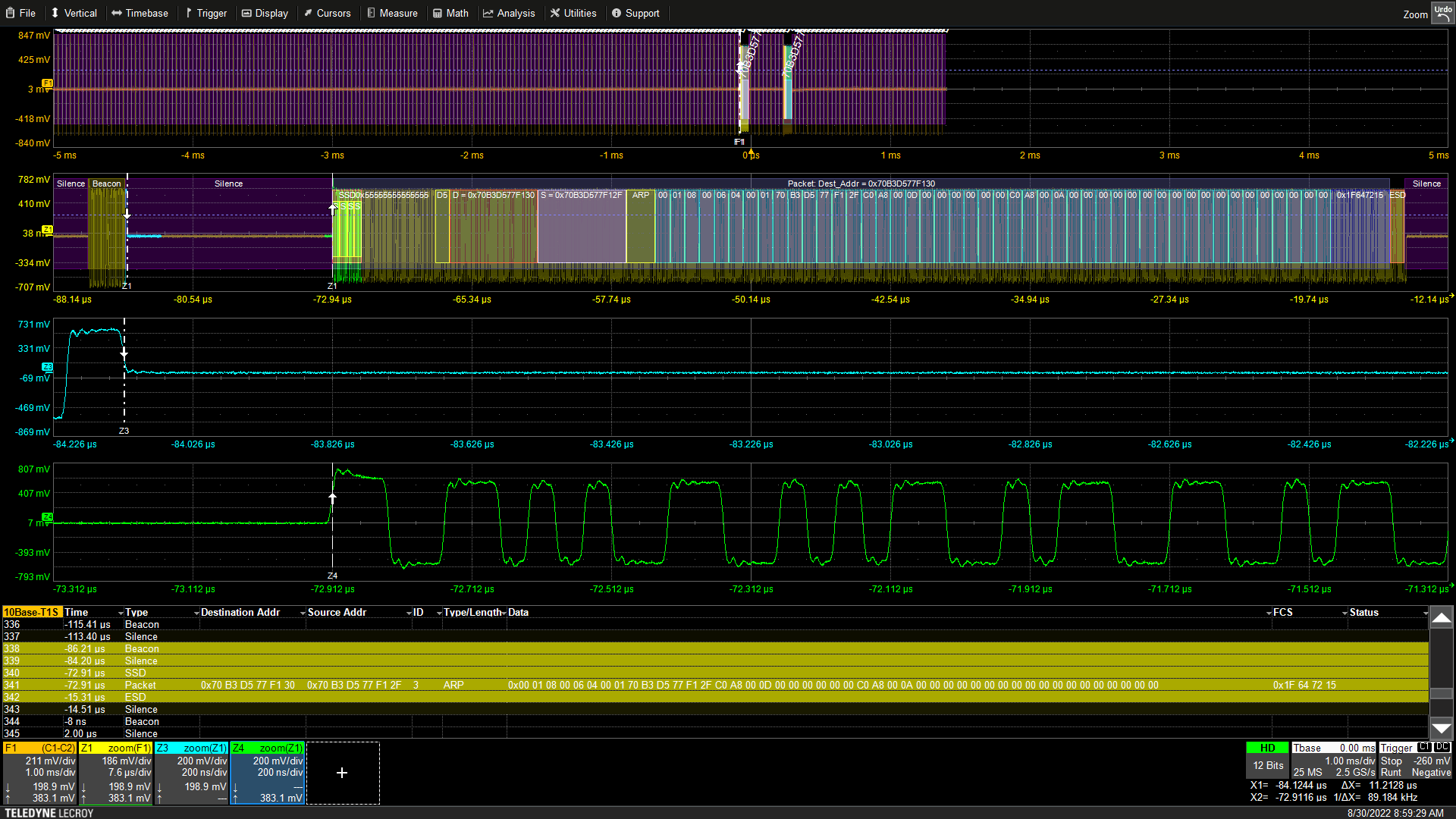Open the Type column filter dropdown
This screenshot has width=1456, height=819.
point(196,613)
